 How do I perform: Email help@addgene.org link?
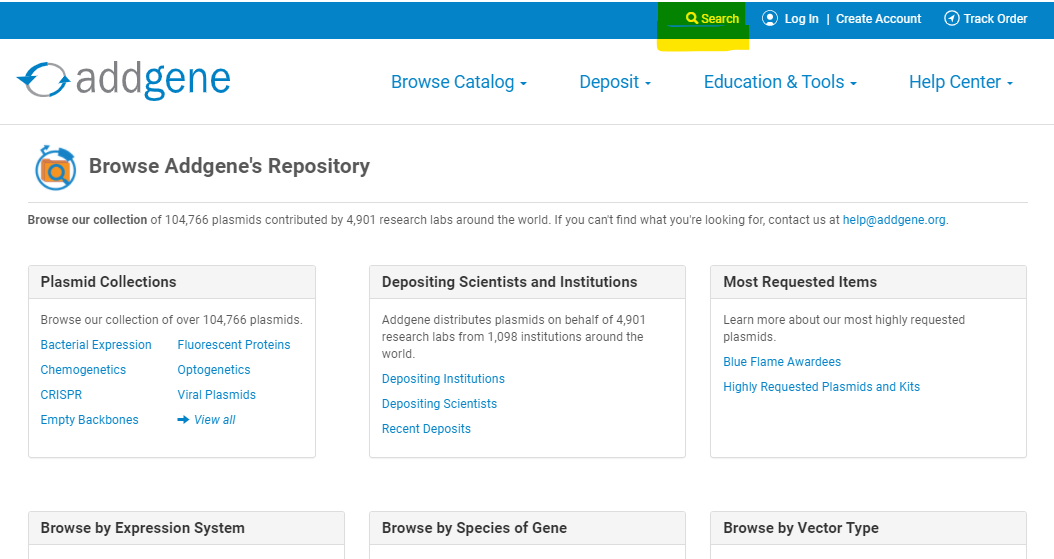click(x=894, y=220)
